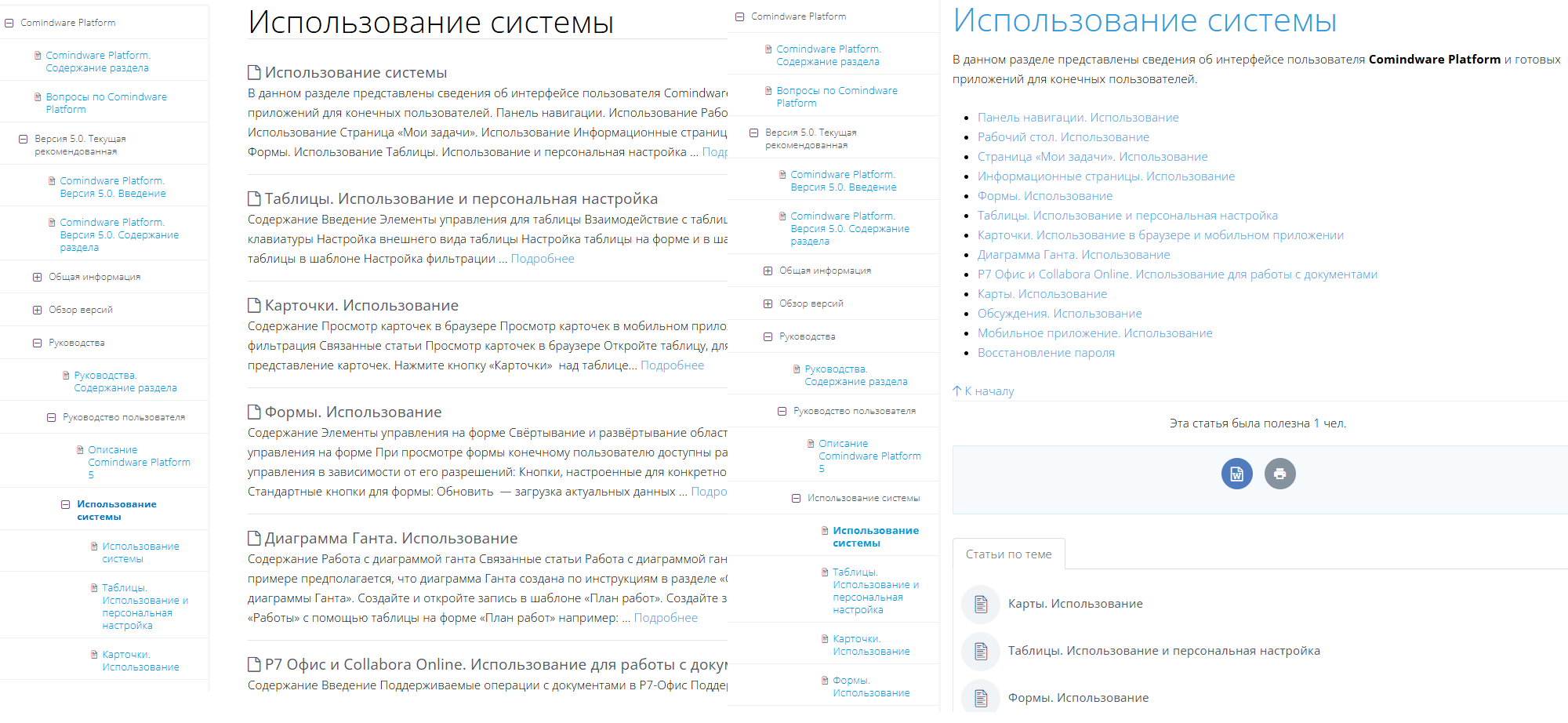
Task: Expand Обзор версий in the second navigation tree
Action: click(768, 304)
